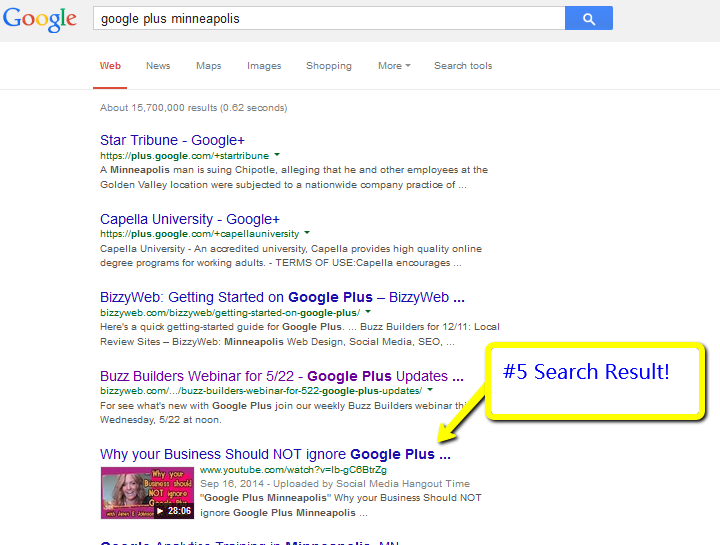
Task: Open the 'Capella University - Google+' result
Action: (190, 219)
